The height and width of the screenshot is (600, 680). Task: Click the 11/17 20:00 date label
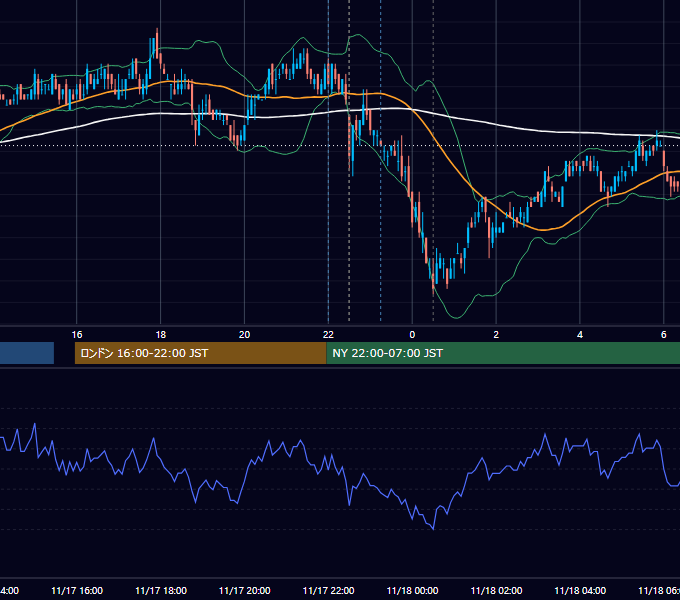[245, 590]
